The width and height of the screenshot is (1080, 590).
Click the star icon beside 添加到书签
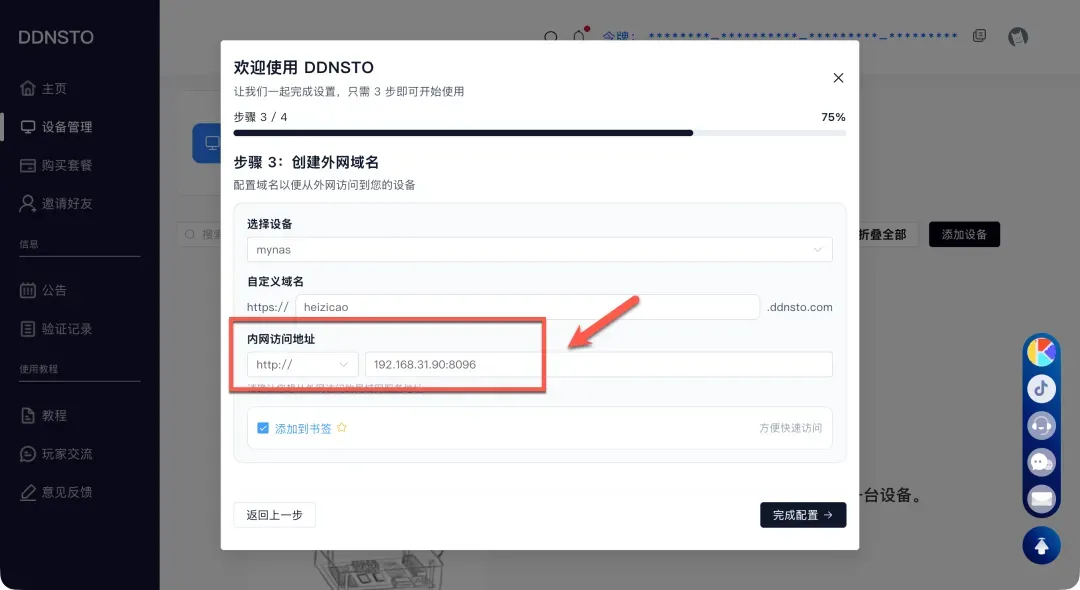tap(342, 428)
